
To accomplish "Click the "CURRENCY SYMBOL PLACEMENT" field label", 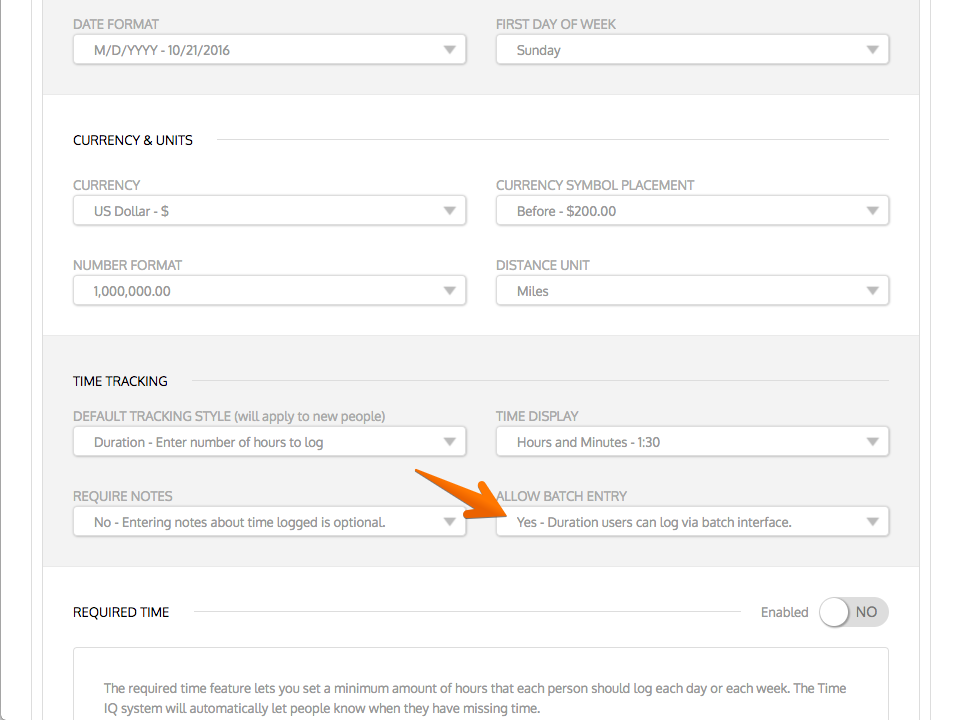I will (595, 186).
